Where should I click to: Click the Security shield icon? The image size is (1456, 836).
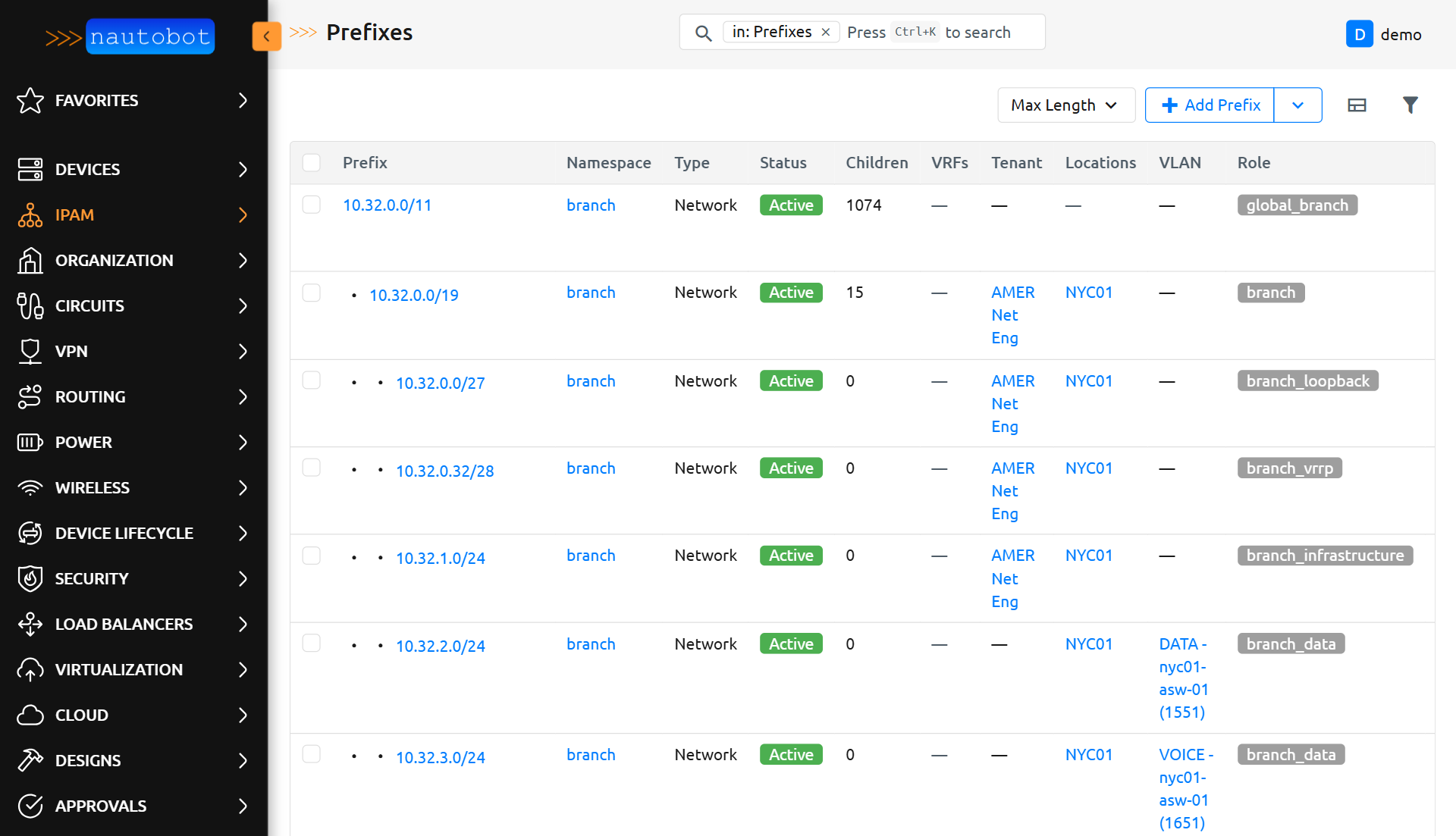tap(30, 578)
